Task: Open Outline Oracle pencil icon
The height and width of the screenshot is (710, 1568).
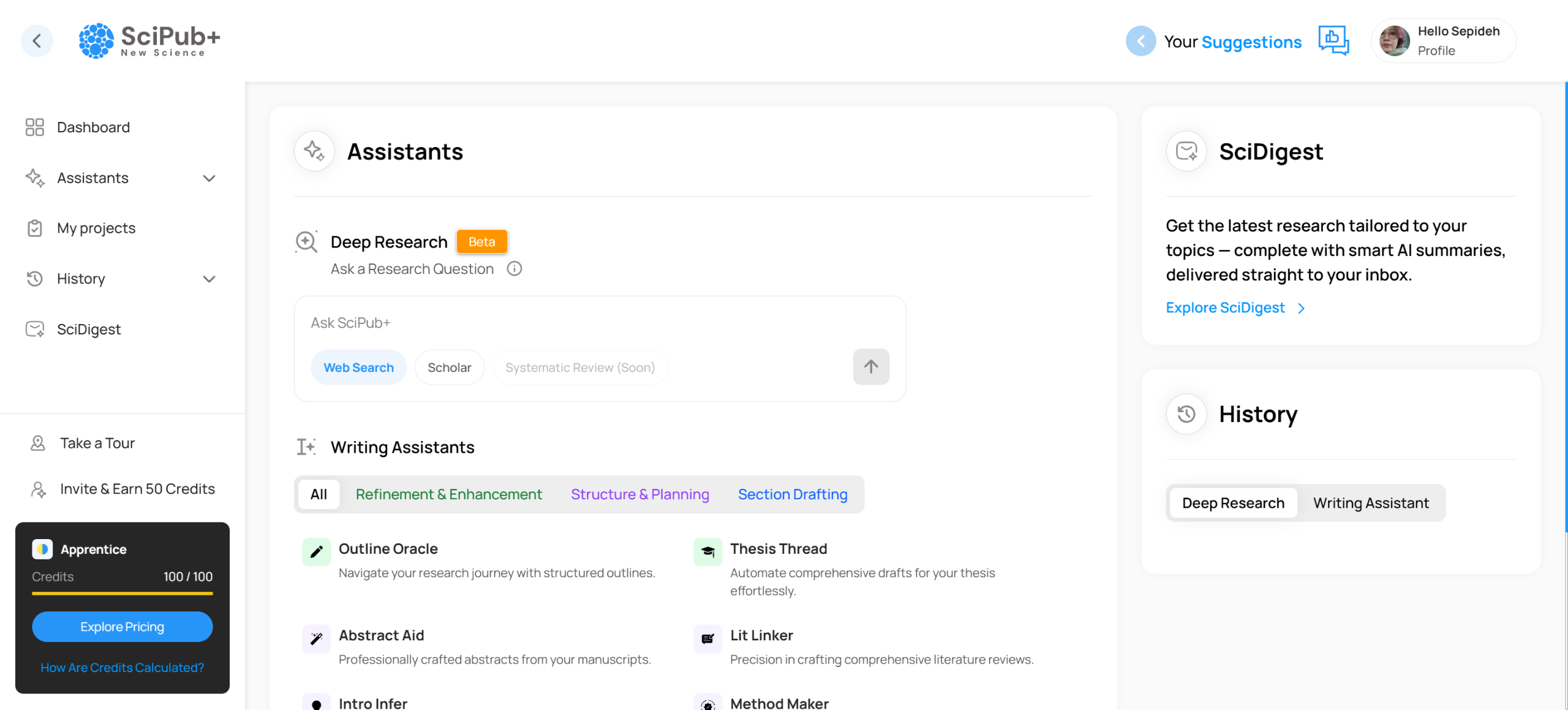Action: (316, 552)
